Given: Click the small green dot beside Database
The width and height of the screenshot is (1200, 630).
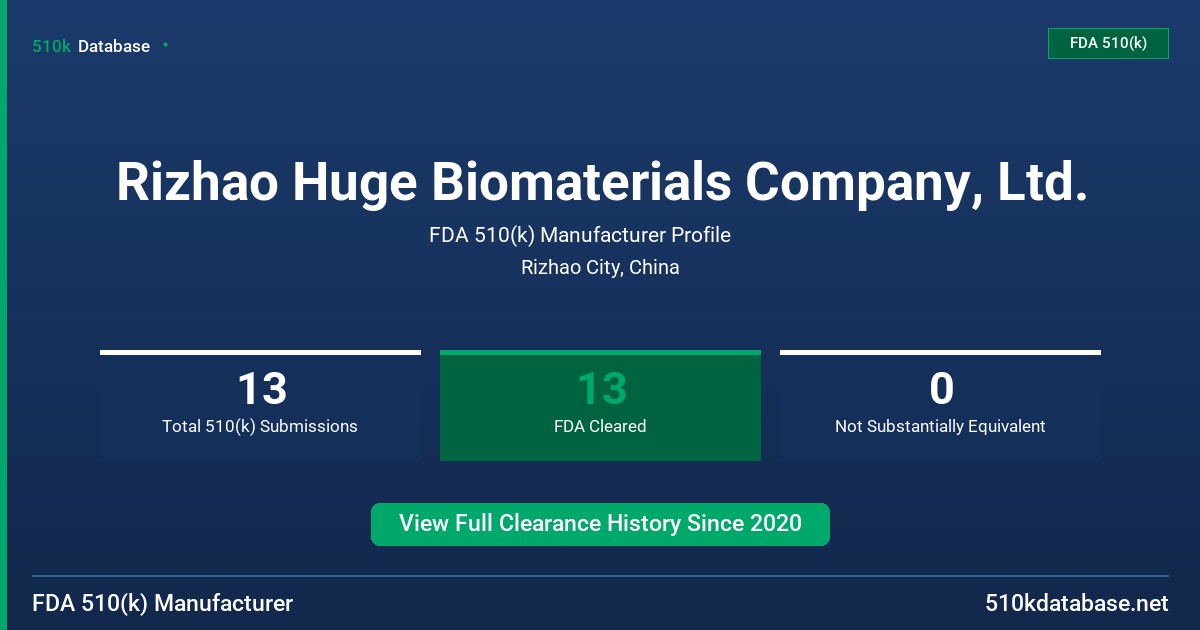Looking at the screenshot, I should 165,45.
